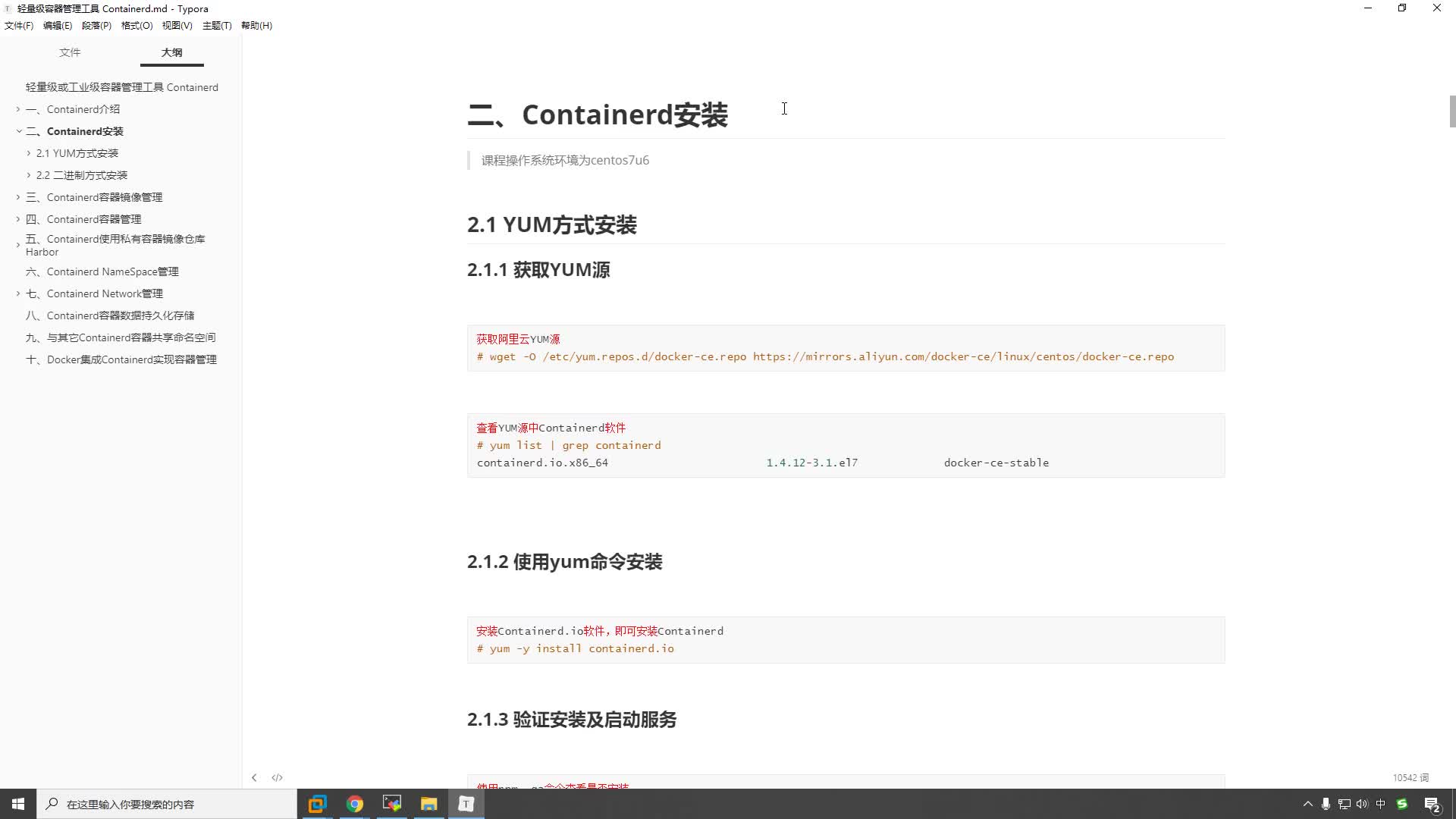Click the 10542 词 word count
The width and height of the screenshot is (1456, 819).
click(1410, 777)
